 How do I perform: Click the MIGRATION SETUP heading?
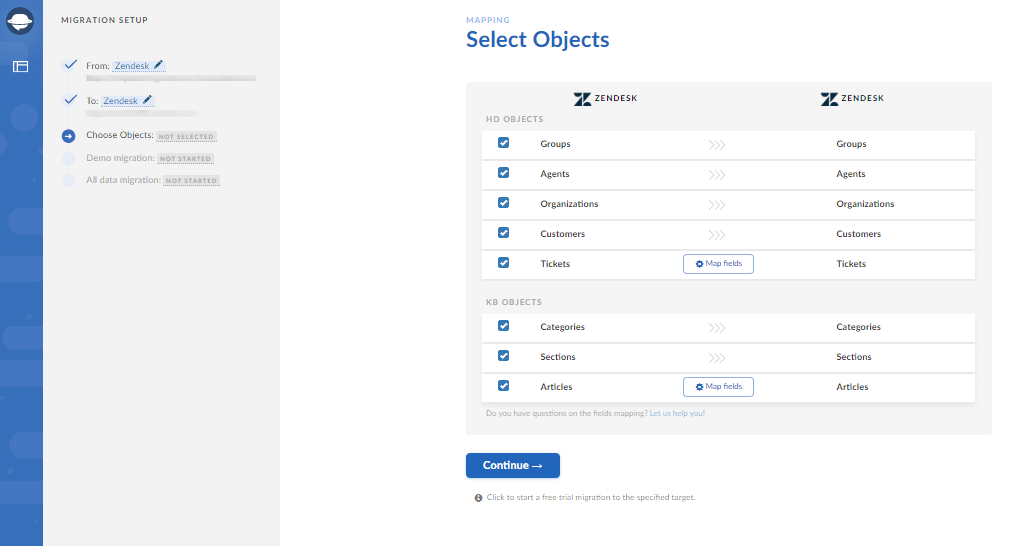click(x=104, y=20)
